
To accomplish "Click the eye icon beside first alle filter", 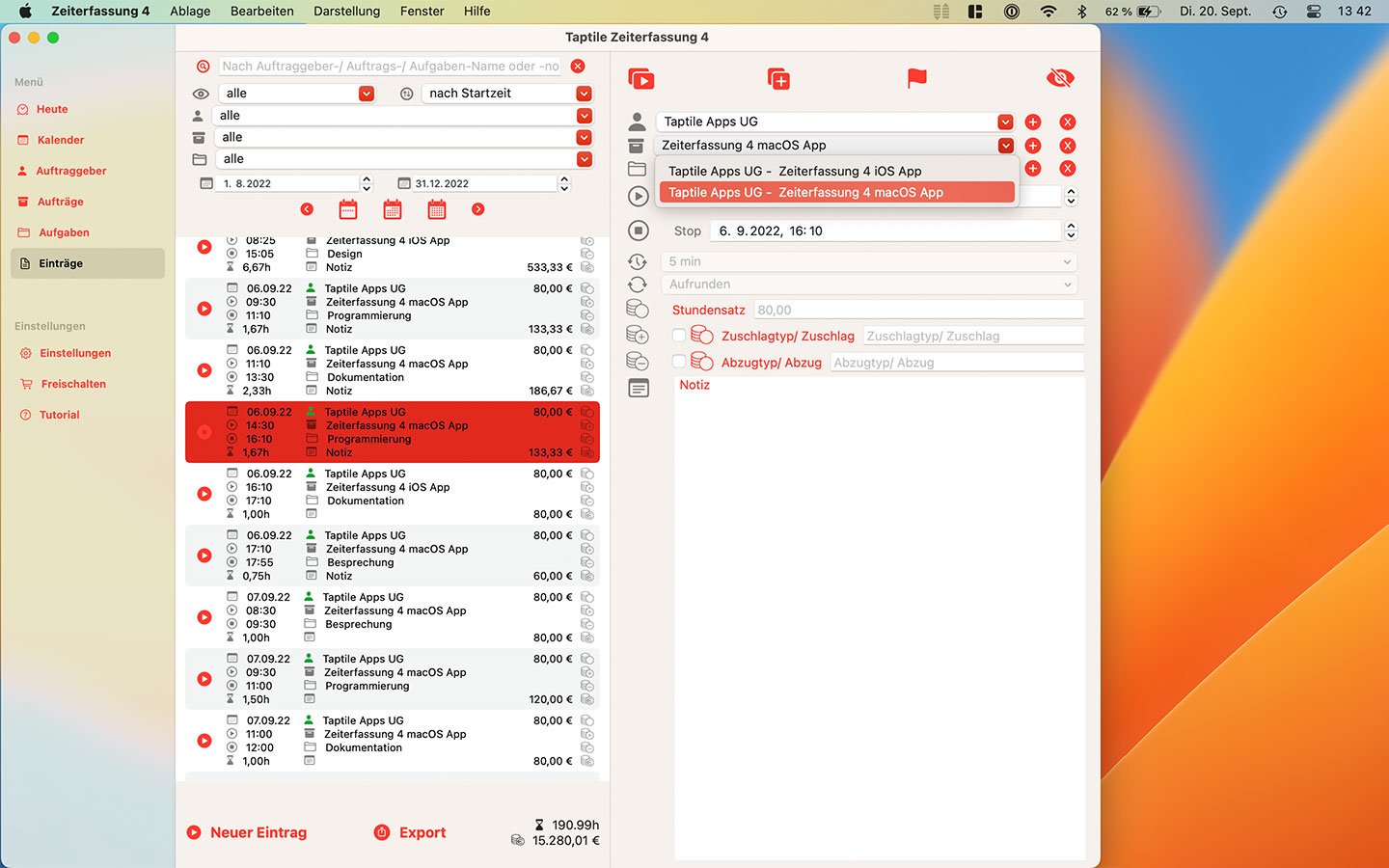I will point(201,94).
